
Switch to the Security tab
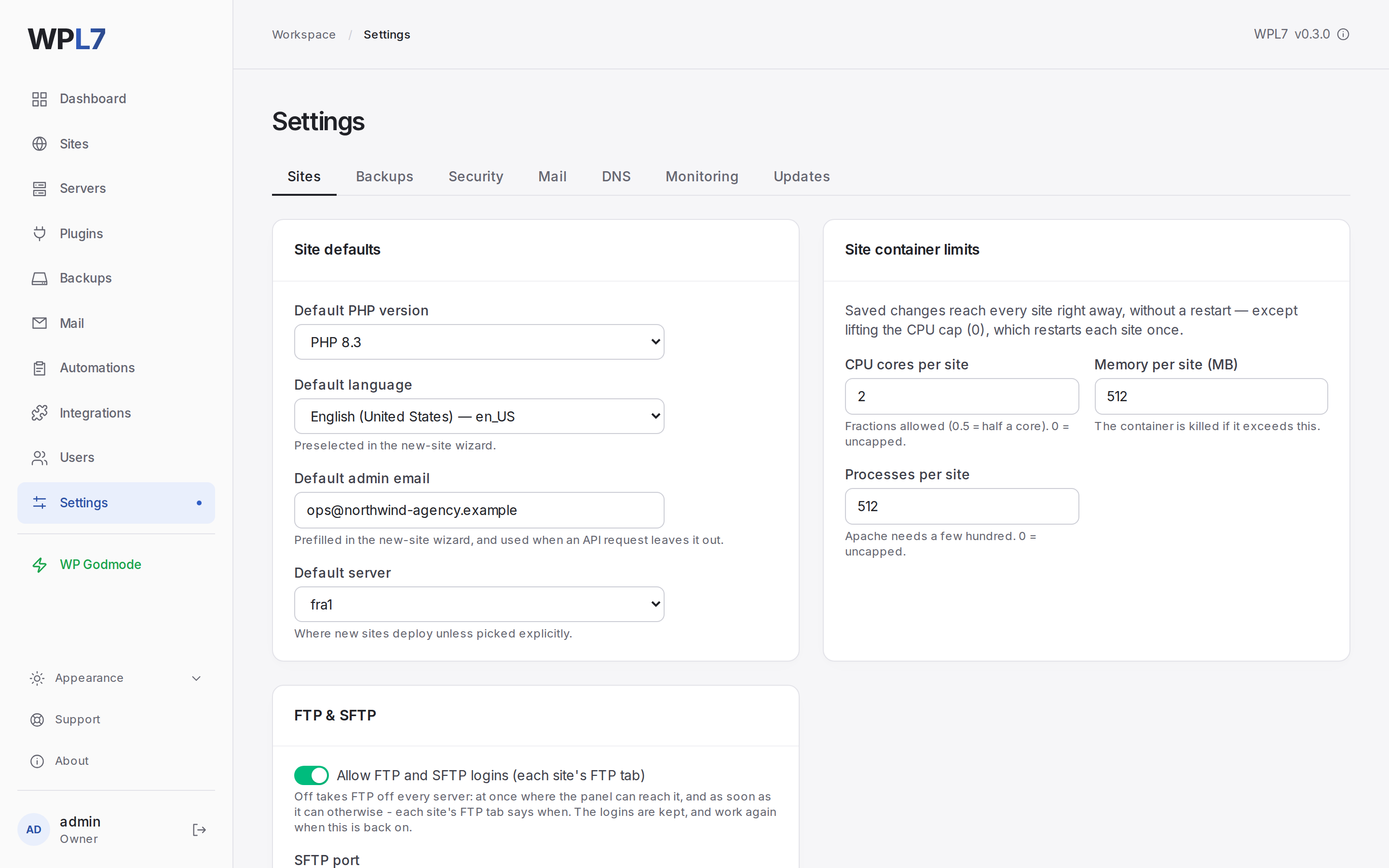pos(475,176)
